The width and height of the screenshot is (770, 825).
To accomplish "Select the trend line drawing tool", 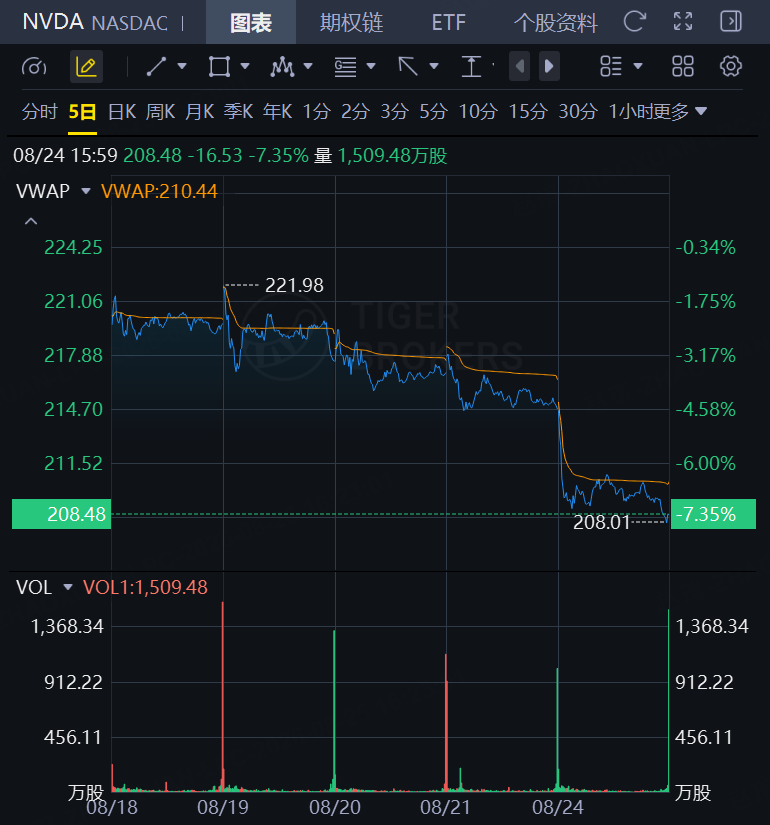I will 156,67.
